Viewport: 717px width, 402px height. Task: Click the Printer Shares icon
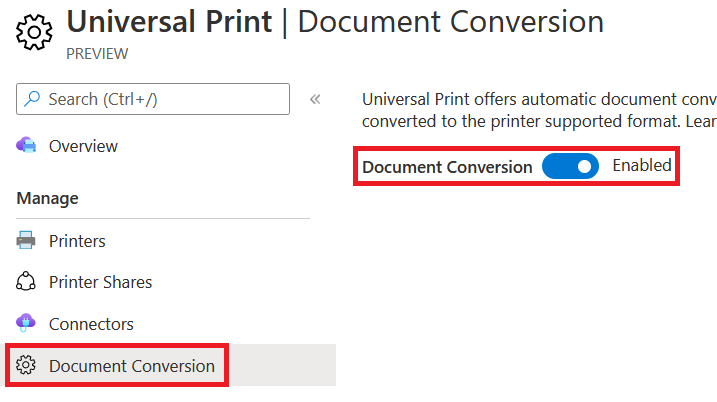(x=27, y=282)
